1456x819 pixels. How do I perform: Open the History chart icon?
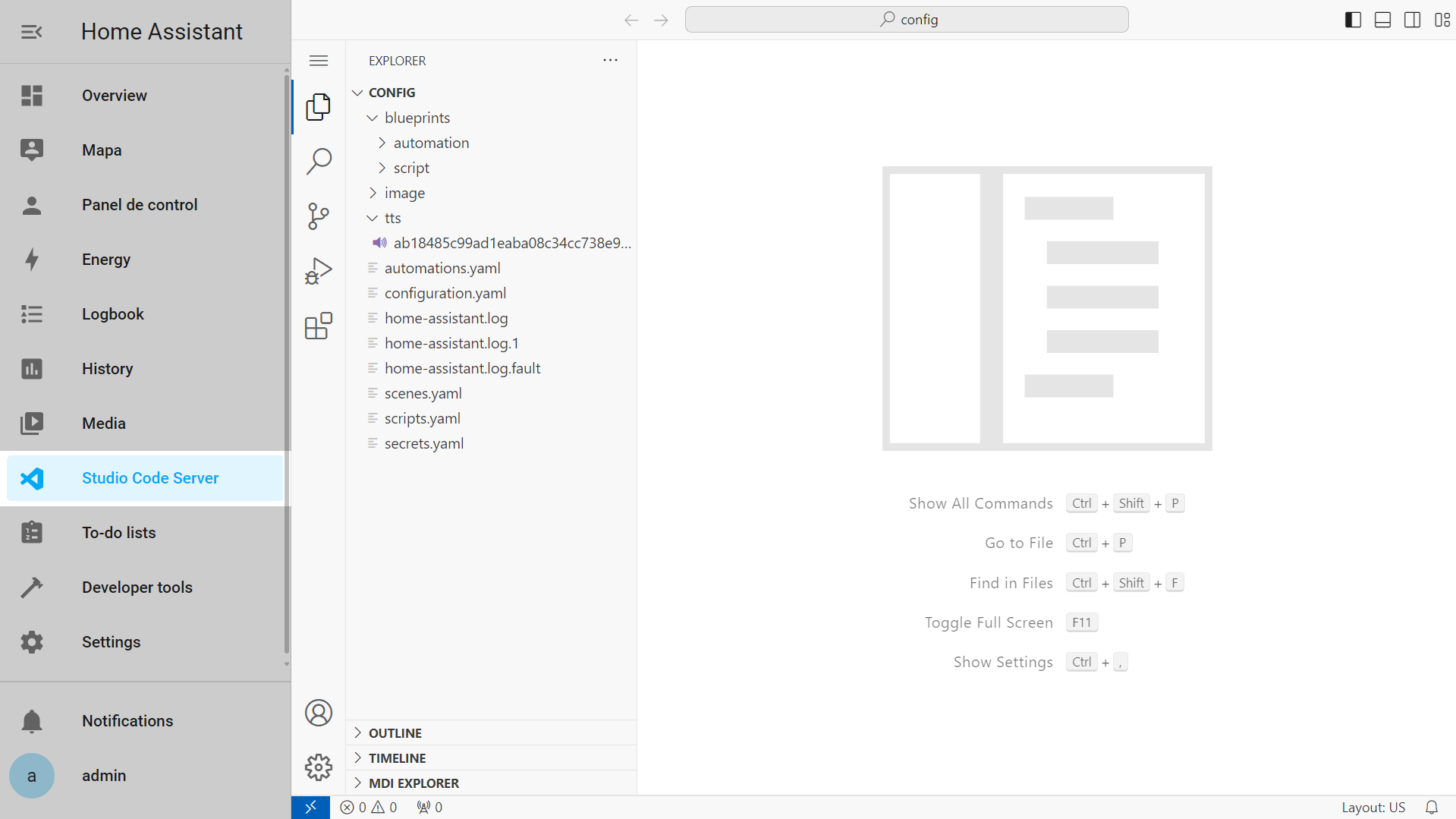point(32,369)
